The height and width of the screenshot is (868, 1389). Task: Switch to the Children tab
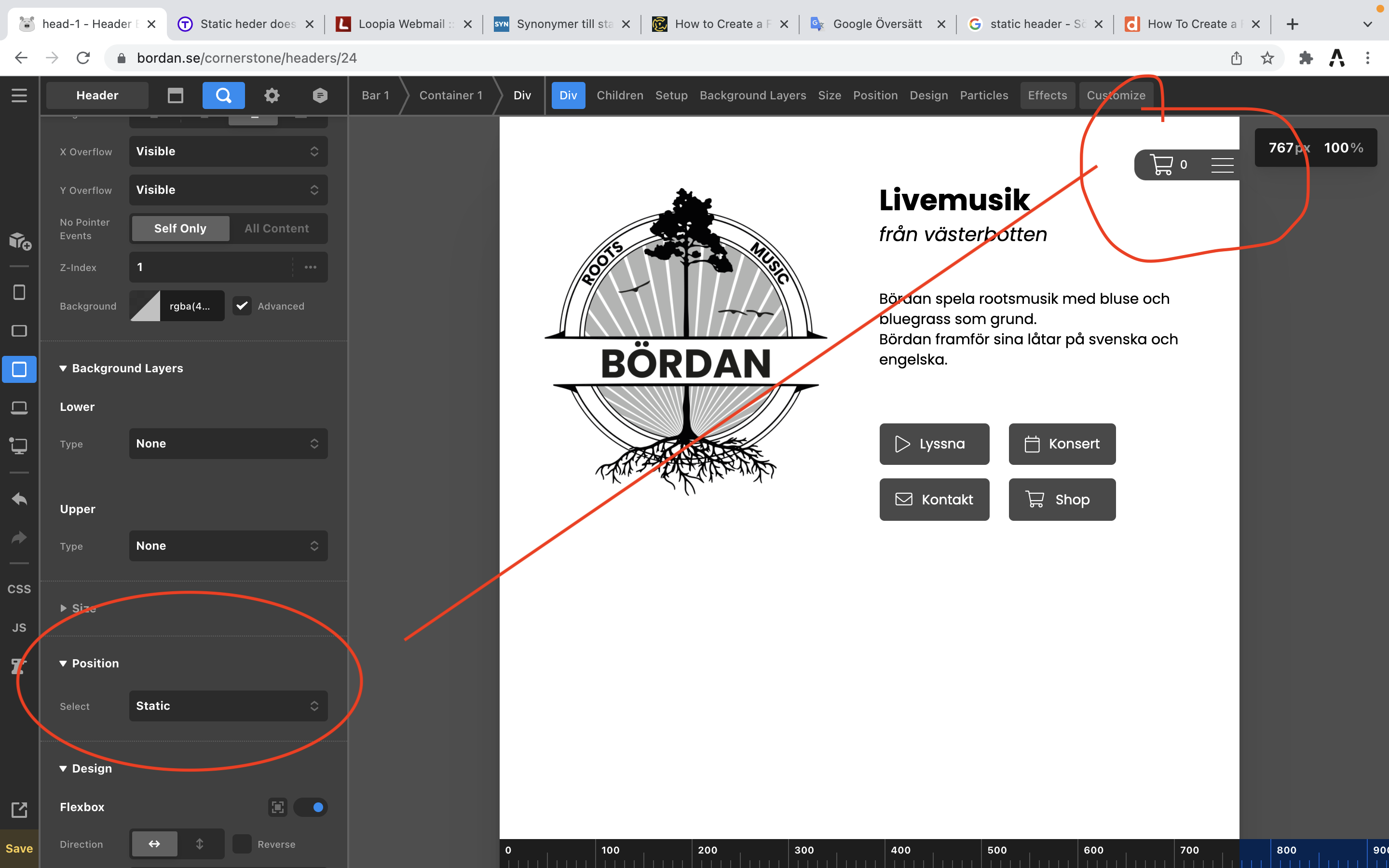tap(620, 95)
